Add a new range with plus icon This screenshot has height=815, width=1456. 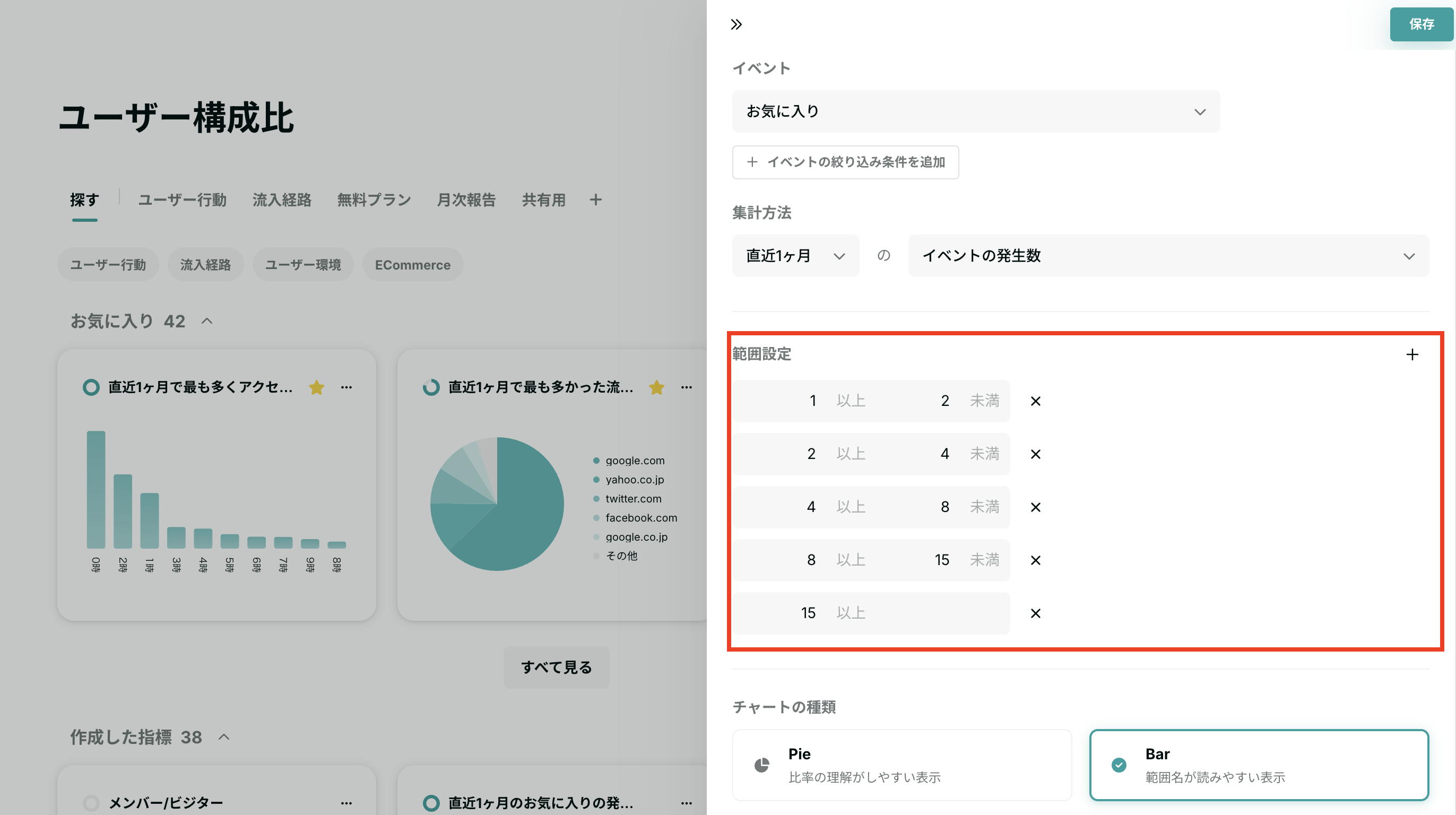point(1412,354)
